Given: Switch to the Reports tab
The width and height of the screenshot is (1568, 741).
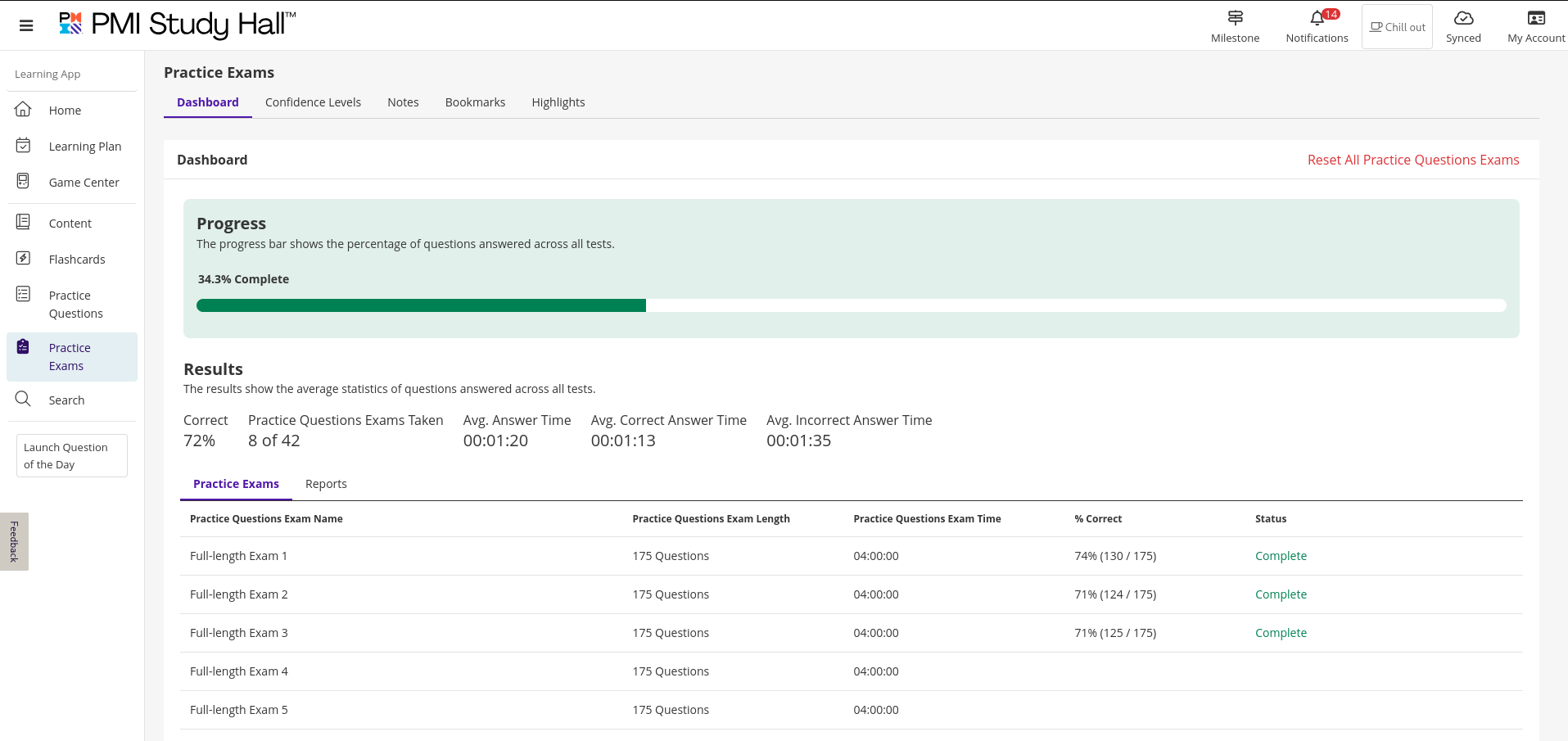Looking at the screenshot, I should [326, 484].
